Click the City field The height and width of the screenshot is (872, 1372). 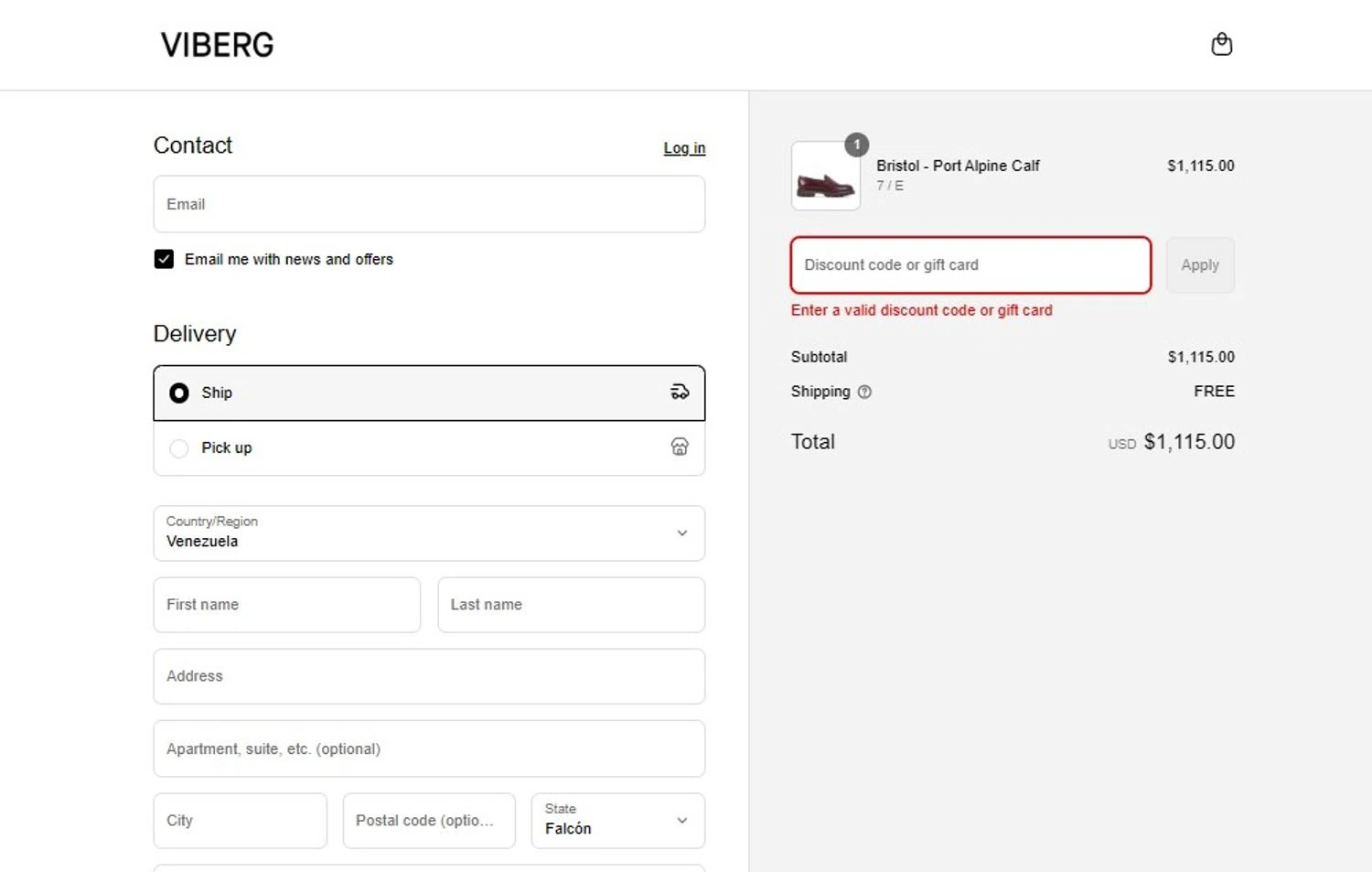[241, 821]
